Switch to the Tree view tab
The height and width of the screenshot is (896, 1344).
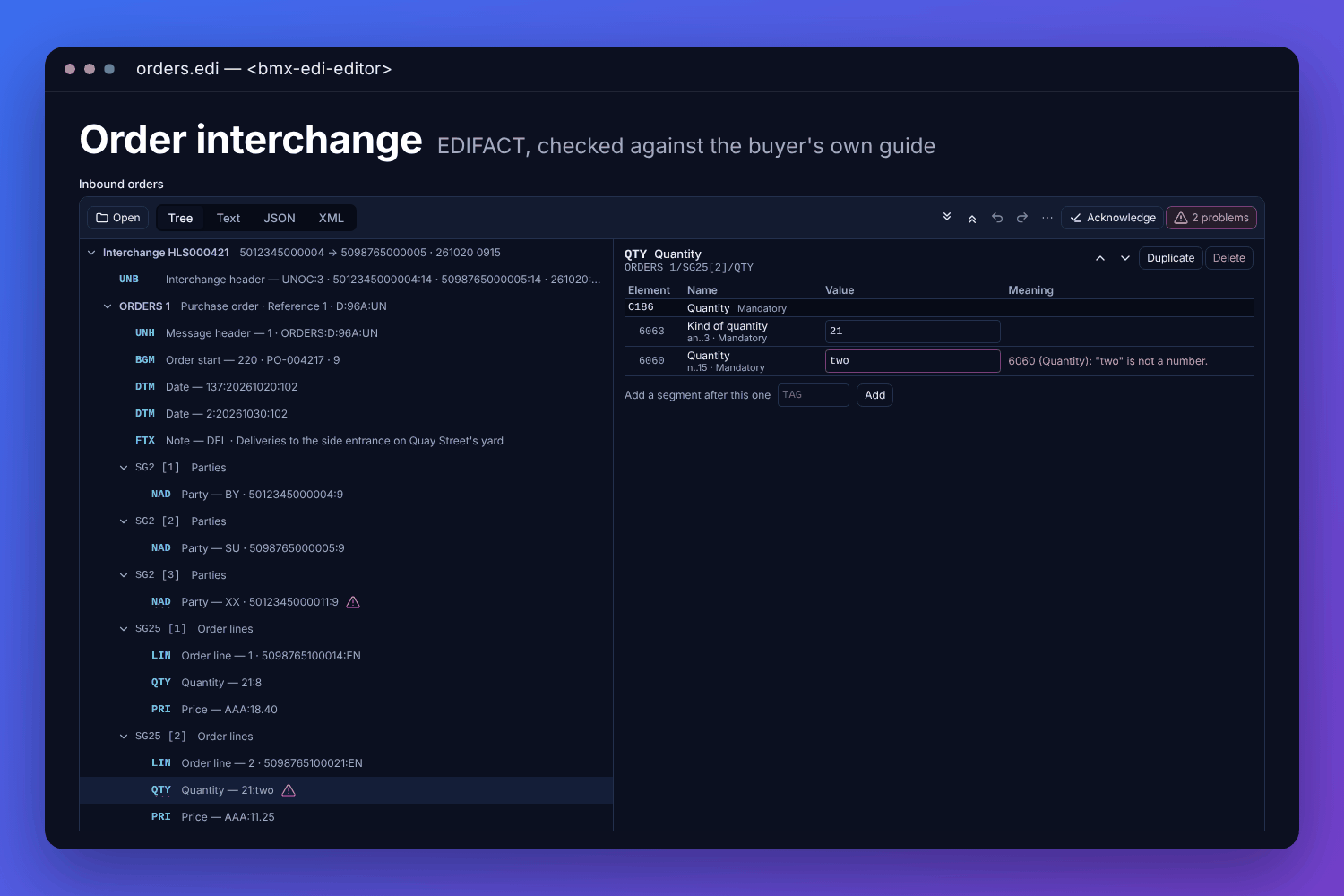(x=180, y=218)
